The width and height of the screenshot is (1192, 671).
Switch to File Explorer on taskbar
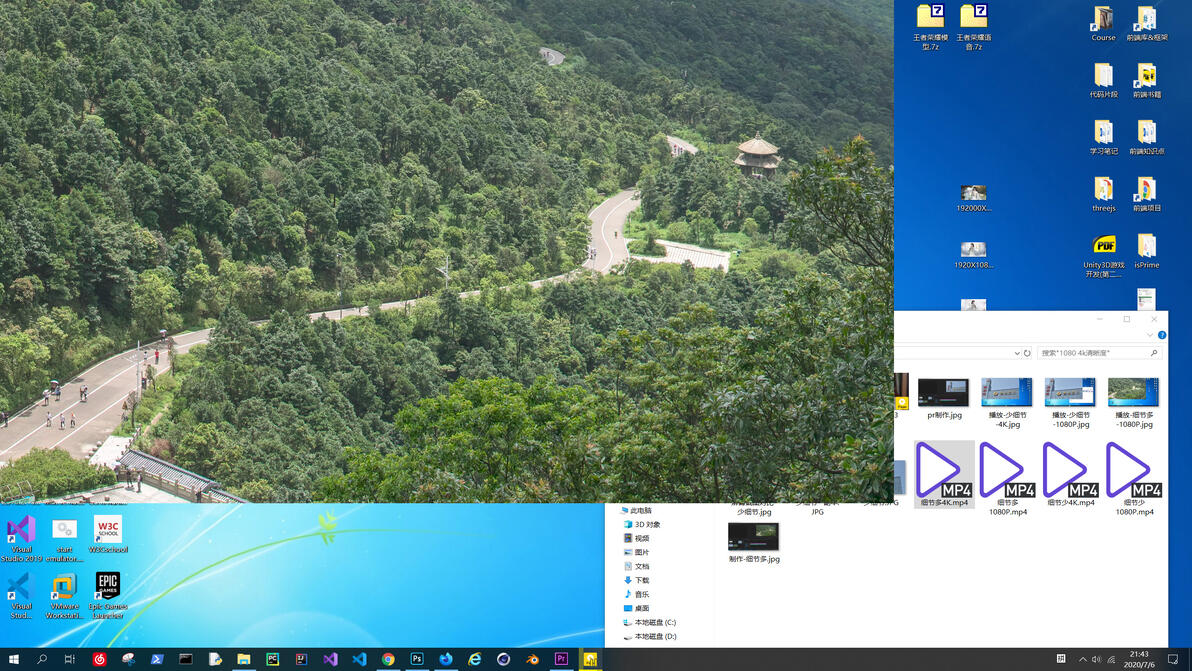point(243,659)
